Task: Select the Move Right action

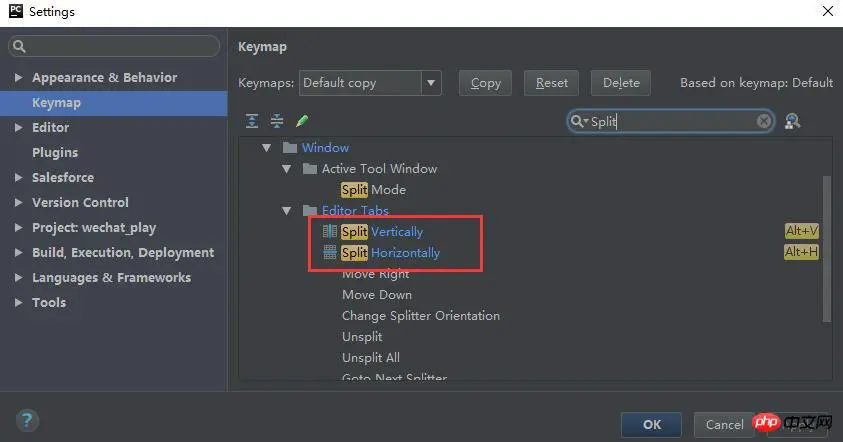Action: click(376, 274)
